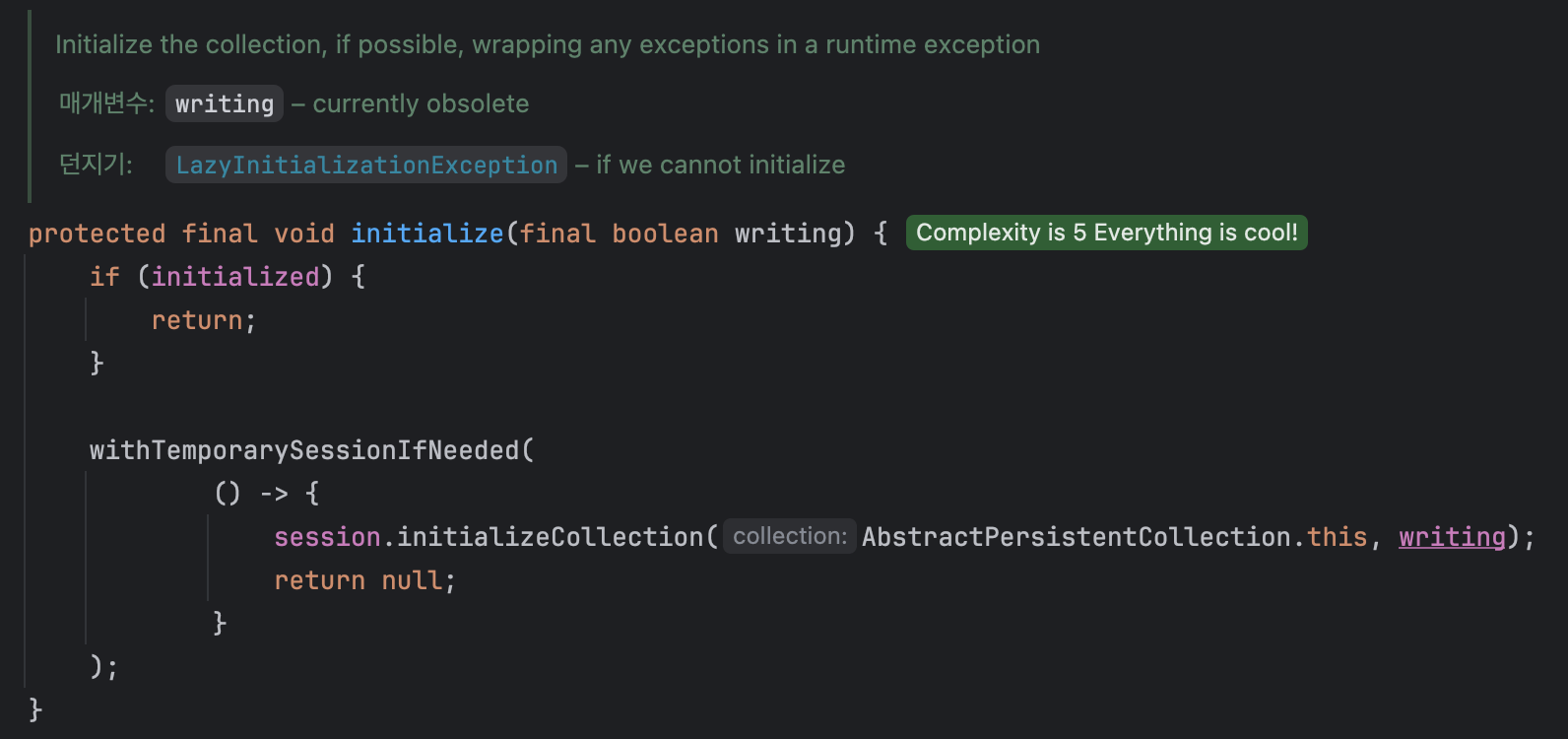The image size is (1568, 739).
Task: Click the 'this' keyword after AbstractPersistentCollection
Action: click(x=1337, y=537)
